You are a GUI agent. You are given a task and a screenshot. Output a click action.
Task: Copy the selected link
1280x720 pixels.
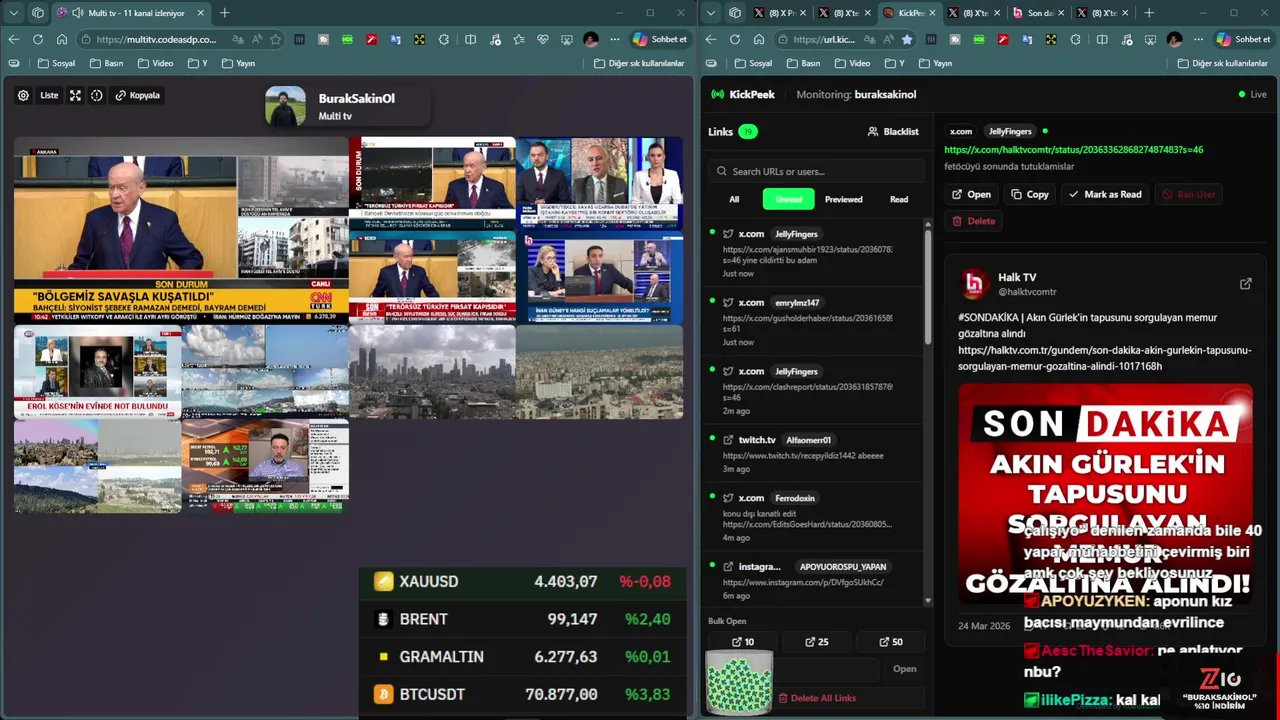pyautogui.click(x=1030, y=194)
